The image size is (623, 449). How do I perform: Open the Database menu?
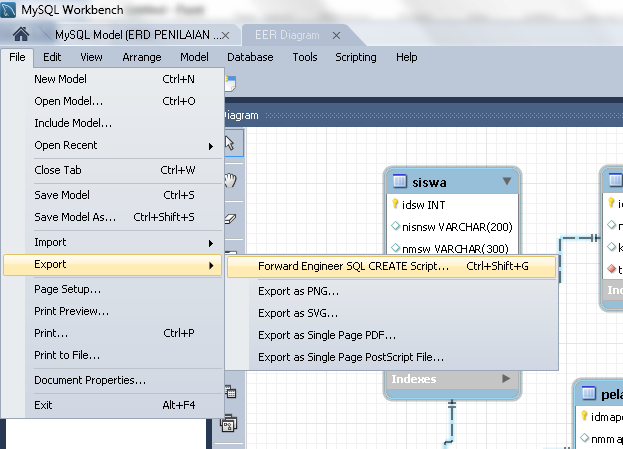250,57
